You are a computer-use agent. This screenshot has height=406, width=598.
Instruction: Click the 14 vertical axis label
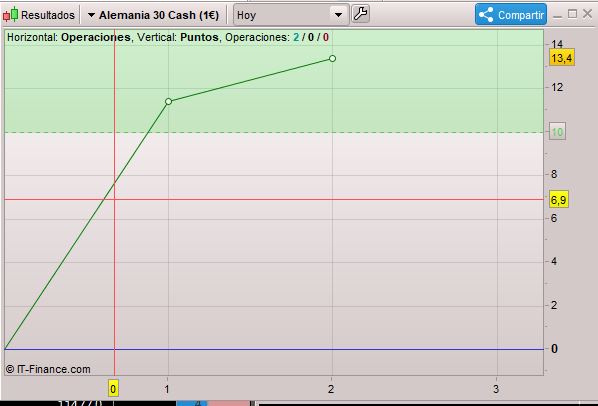[557, 44]
